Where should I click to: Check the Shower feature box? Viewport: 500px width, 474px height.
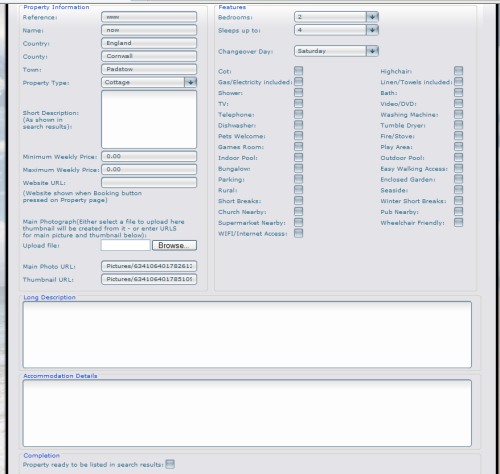click(299, 92)
